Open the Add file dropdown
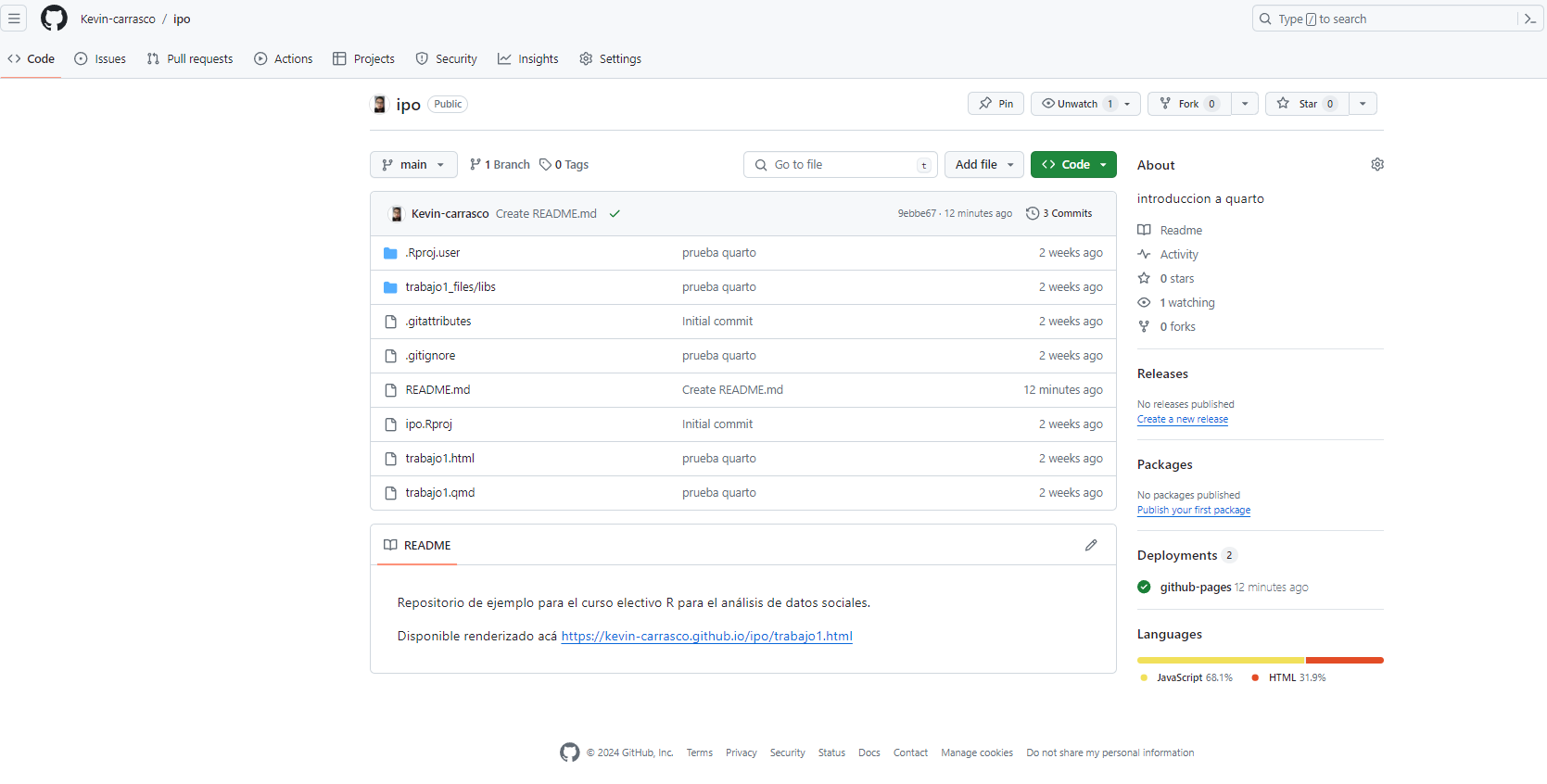The image size is (1547, 784). point(983,165)
